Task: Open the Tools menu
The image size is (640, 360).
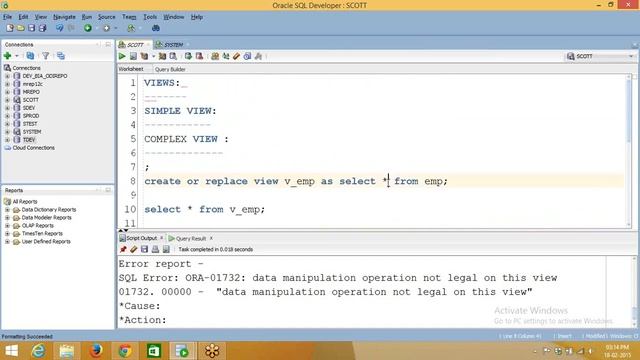Action: [x=150, y=17]
